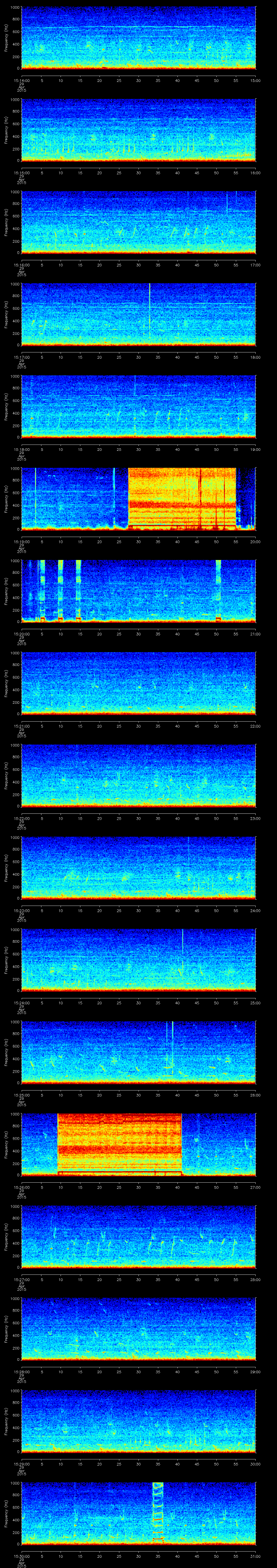The width and height of the screenshot is (277, 1568).
Task: Pick the 15:21:00 timestamp label
Action: point(21,726)
